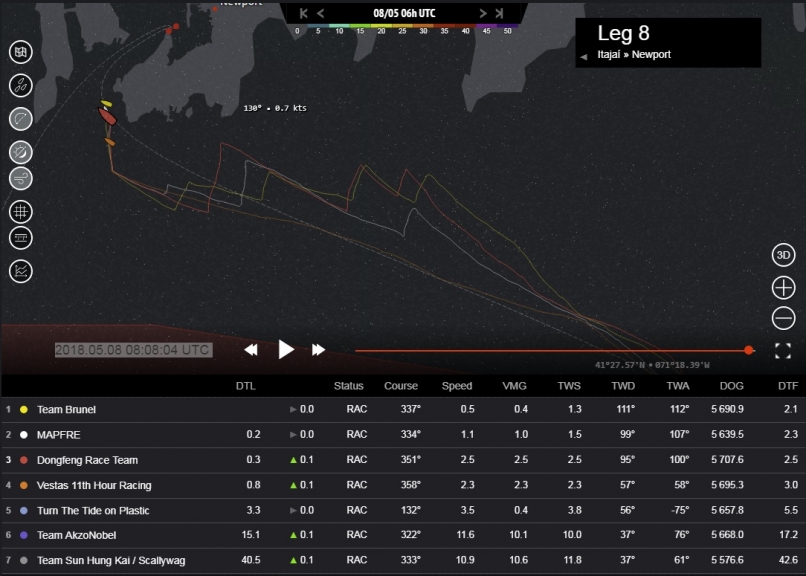Sort table by Status column

(348, 386)
